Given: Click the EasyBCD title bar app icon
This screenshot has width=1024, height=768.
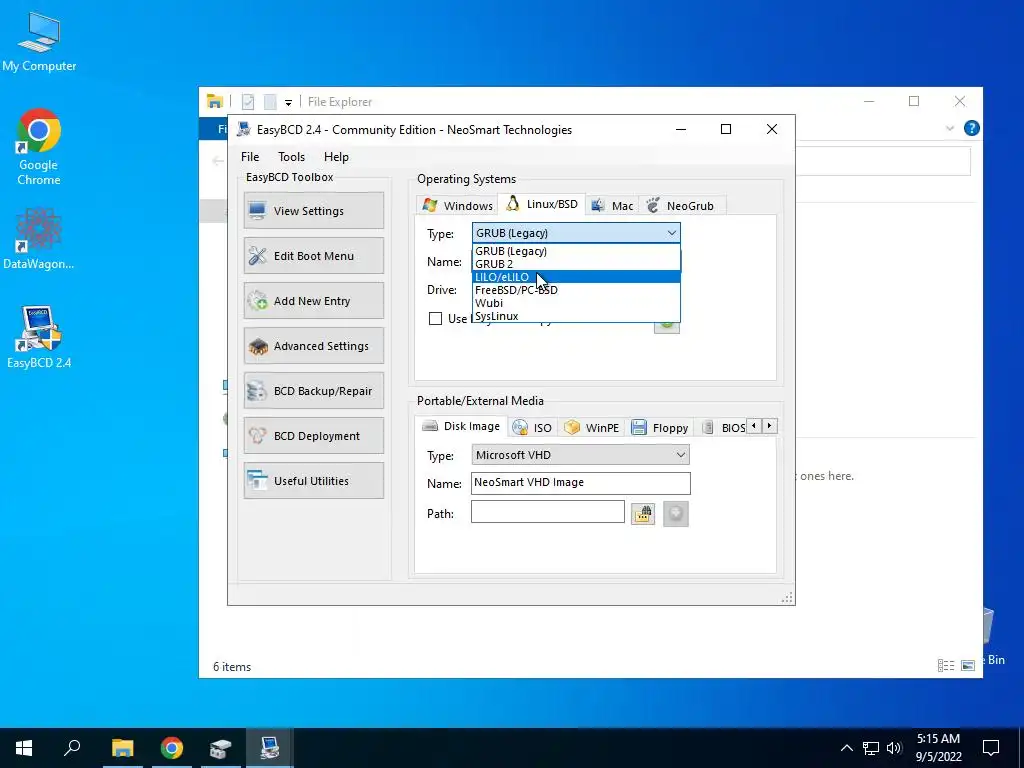Looking at the screenshot, I should click(244, 129).
